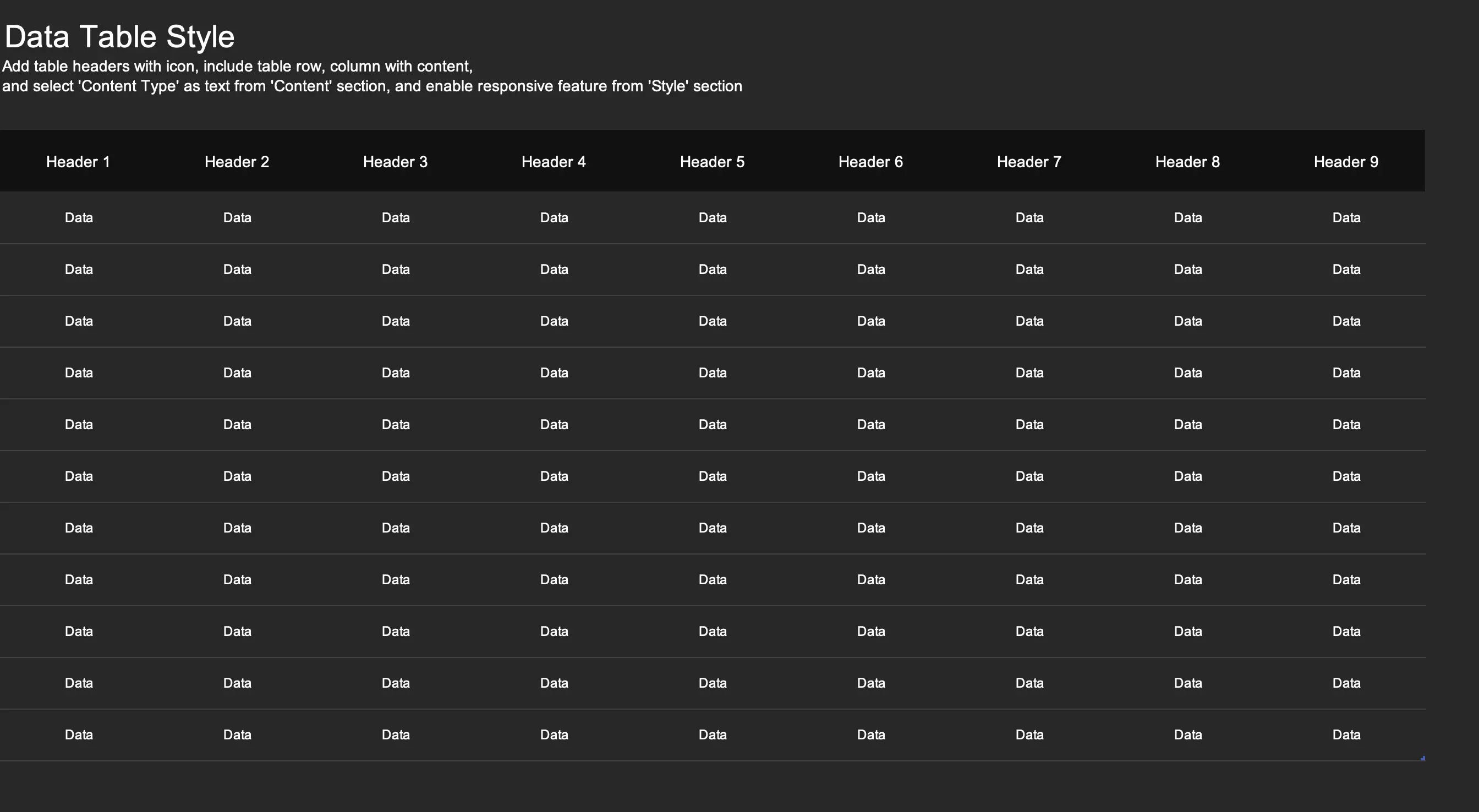
Task: Click first row Data cell under Header 1
Action: click(79, 218)
